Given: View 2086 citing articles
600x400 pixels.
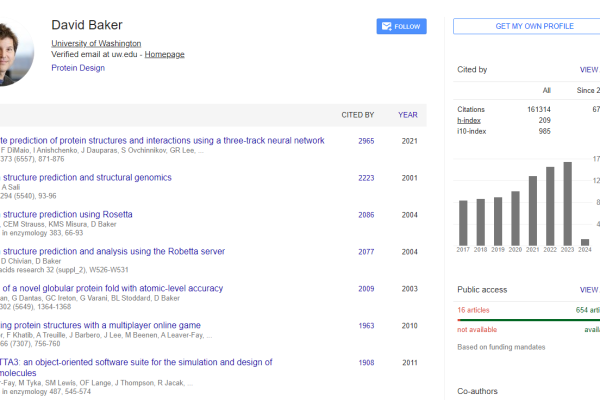Looking at the screenshot, I should [x=366, y=215].
